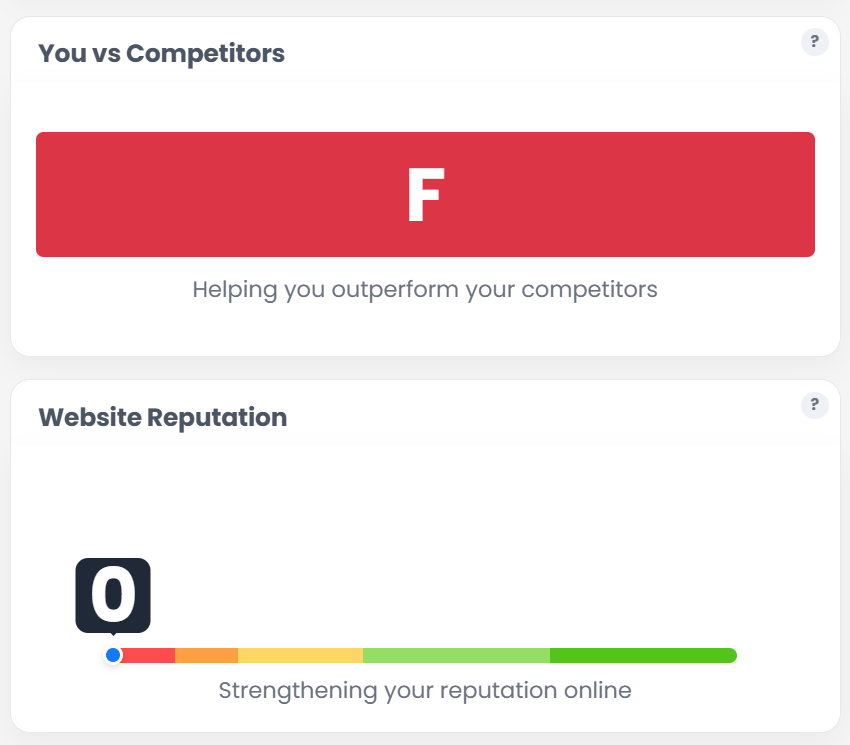Viewport: 850px width, 745px height.
Task: Click 'Strengthening your reputation online' text
Action: click(x=425, y=690)
